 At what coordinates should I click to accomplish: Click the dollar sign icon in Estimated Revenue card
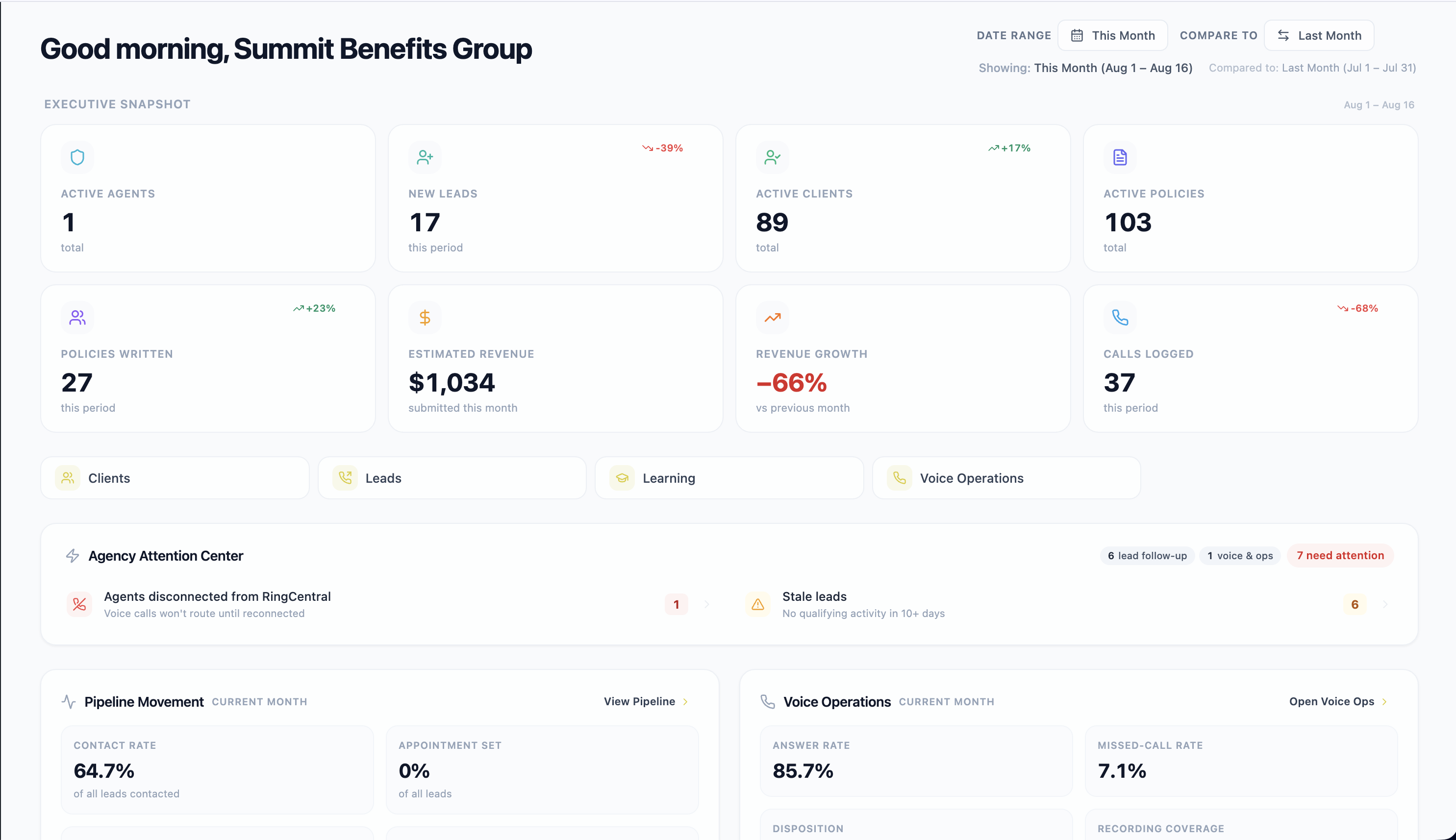click(x=425, y=317)
